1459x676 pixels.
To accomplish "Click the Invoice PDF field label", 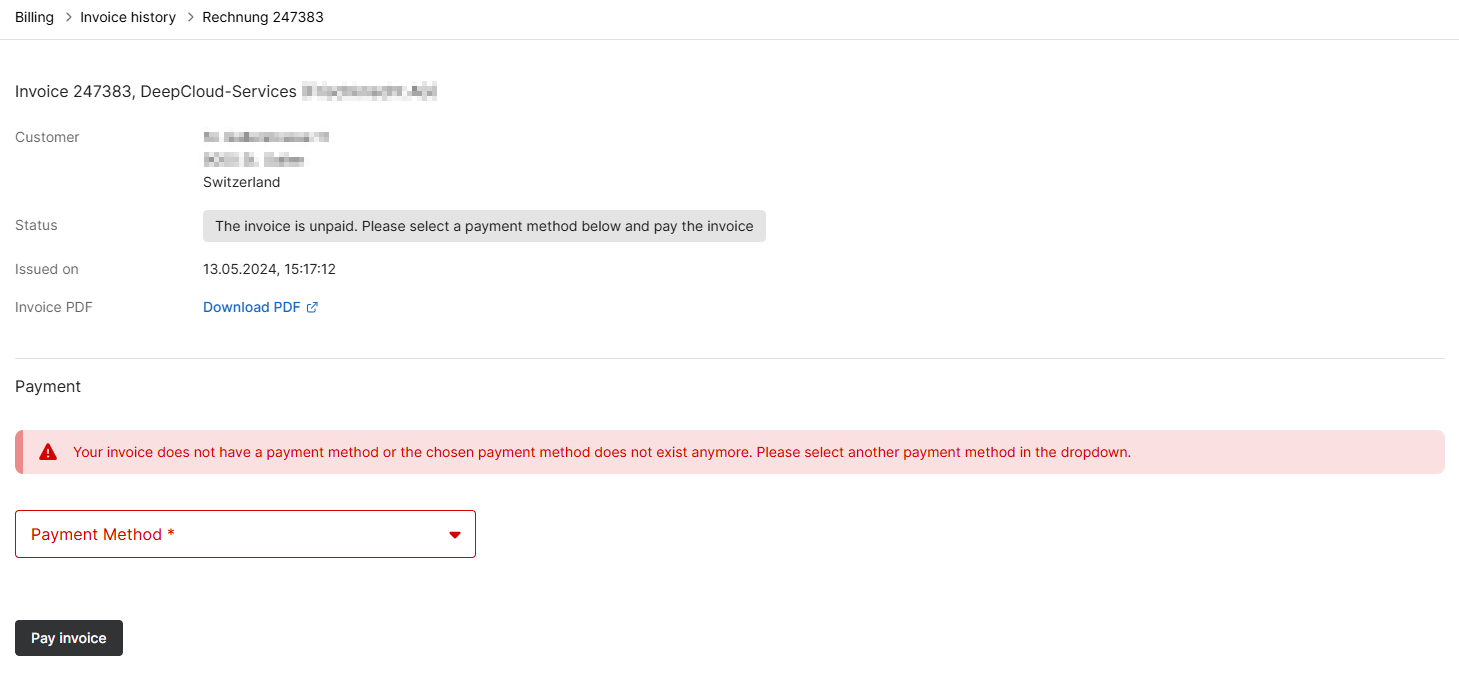I will (54, 307).
